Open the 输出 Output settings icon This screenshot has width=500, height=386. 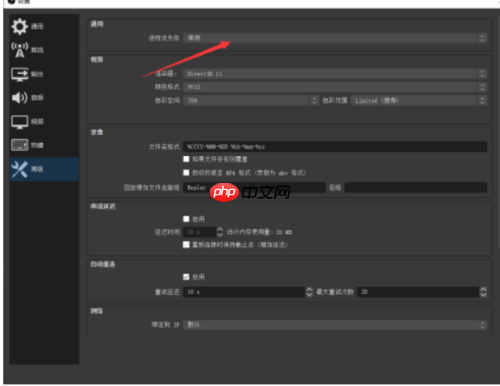tap(20, 74)
